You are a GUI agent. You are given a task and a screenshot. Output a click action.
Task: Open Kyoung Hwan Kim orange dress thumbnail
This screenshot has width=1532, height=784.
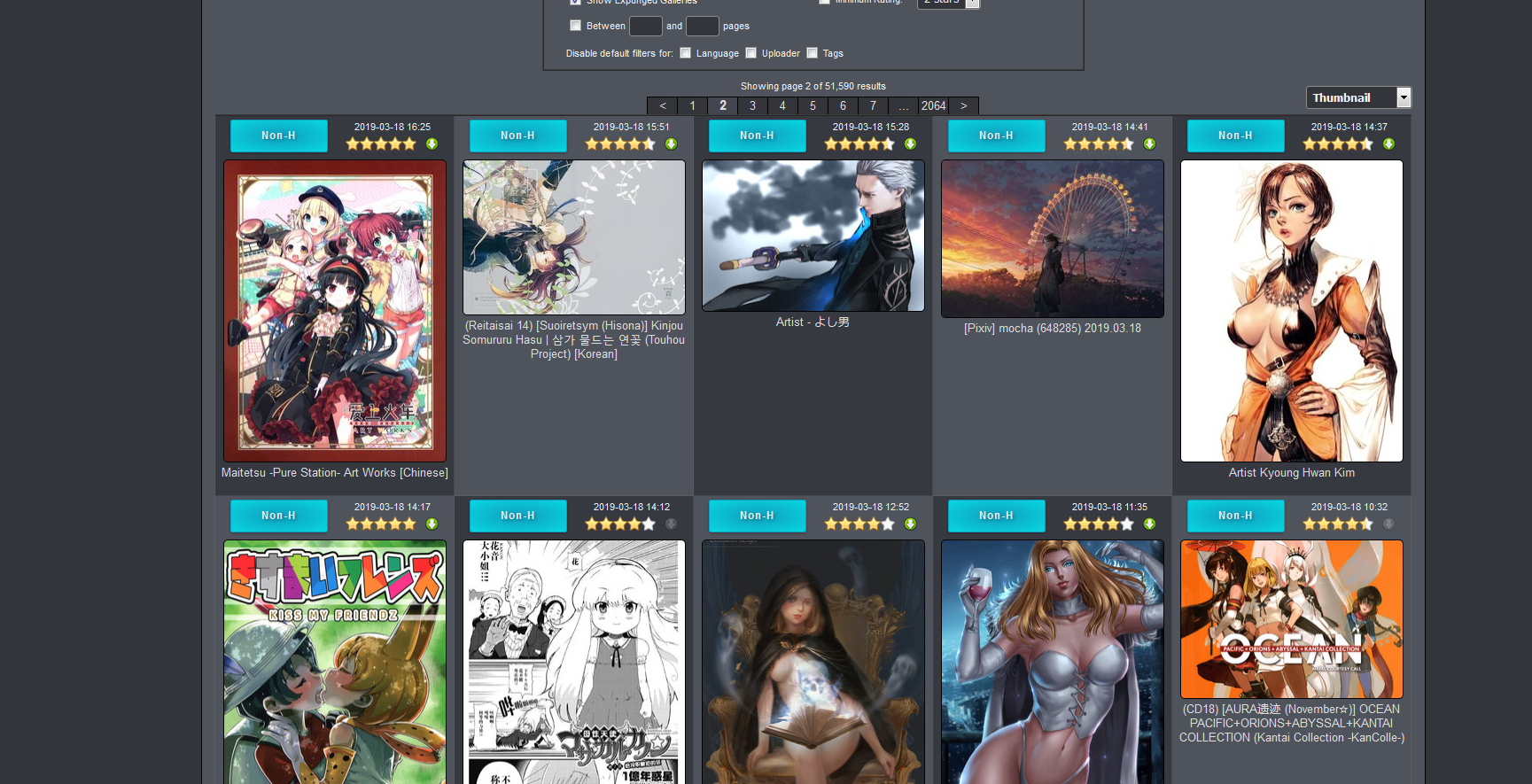point(1292,311)
